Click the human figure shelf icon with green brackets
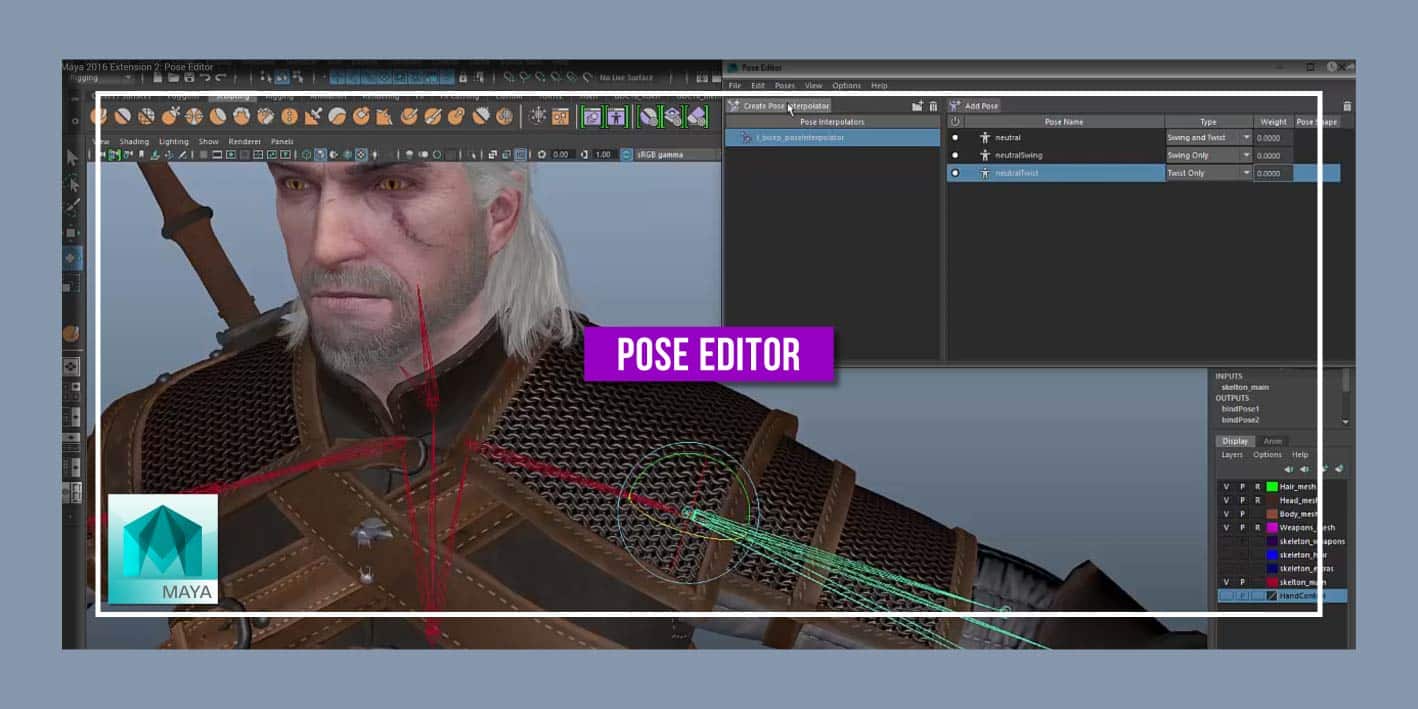Viewport: 1418px width, 709px height. [x=616, y=116]
